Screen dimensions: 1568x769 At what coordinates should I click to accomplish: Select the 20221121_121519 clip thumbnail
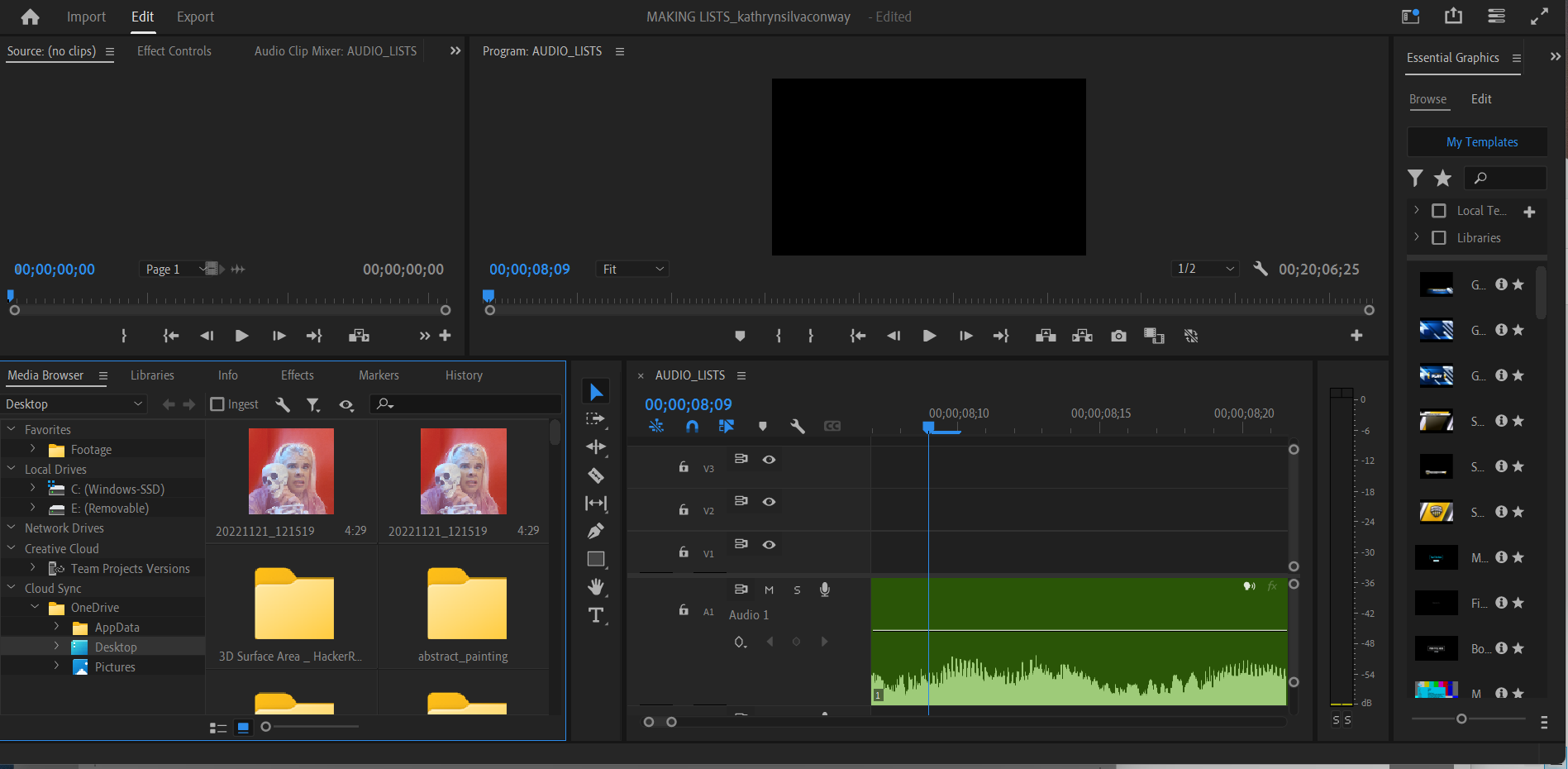pyautogui.click(x=291, y=471)
